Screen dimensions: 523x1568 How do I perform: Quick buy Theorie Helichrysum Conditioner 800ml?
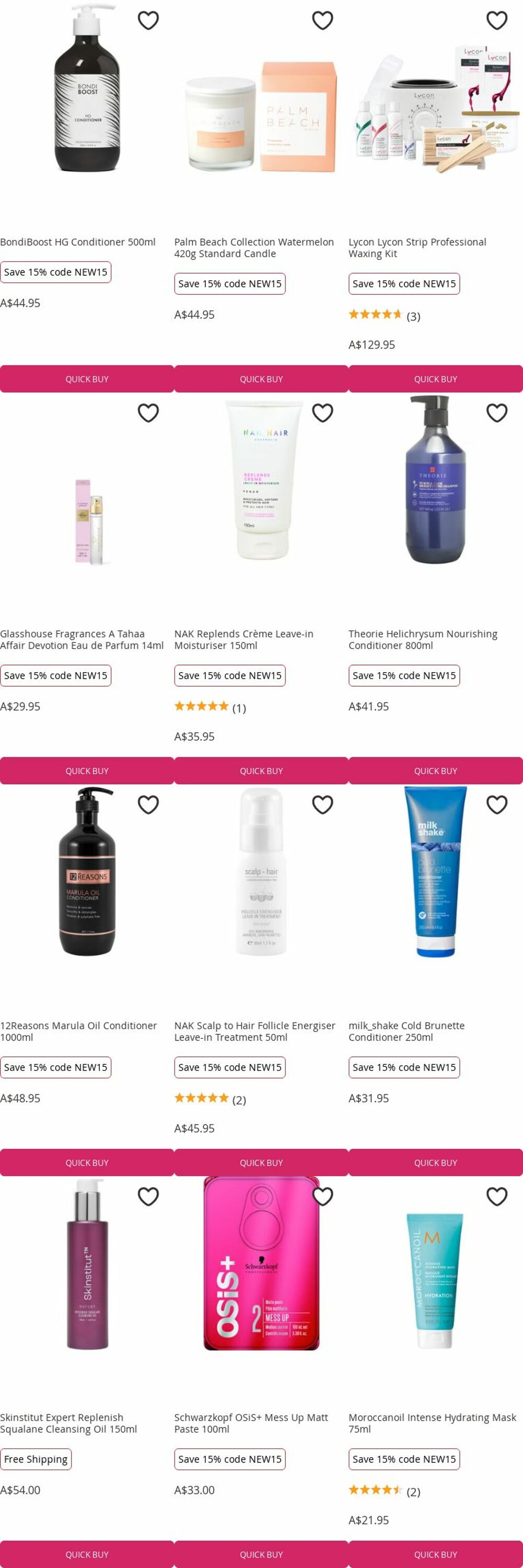point(435,770)
